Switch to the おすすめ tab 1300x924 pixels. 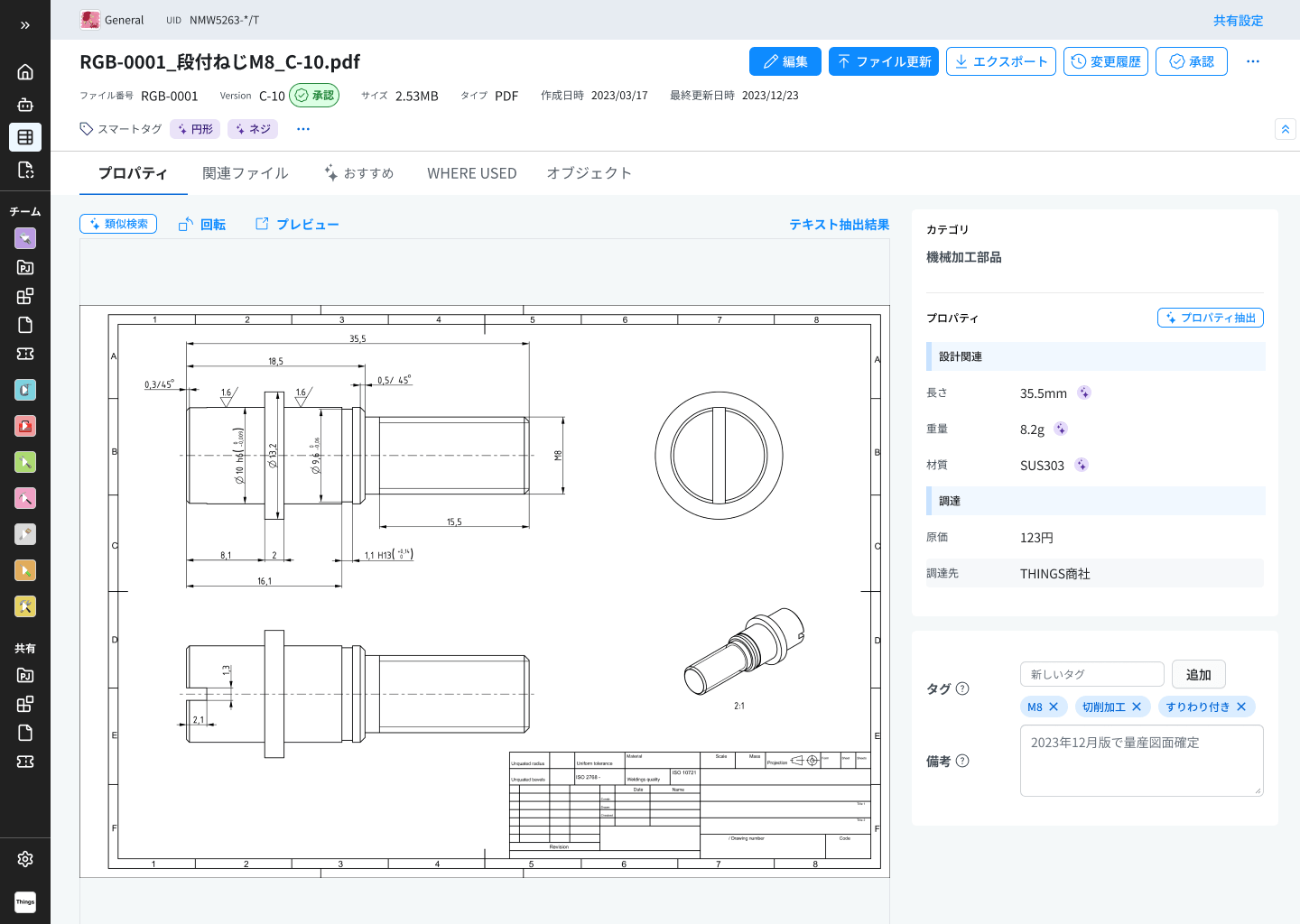[x=359, y=173]
